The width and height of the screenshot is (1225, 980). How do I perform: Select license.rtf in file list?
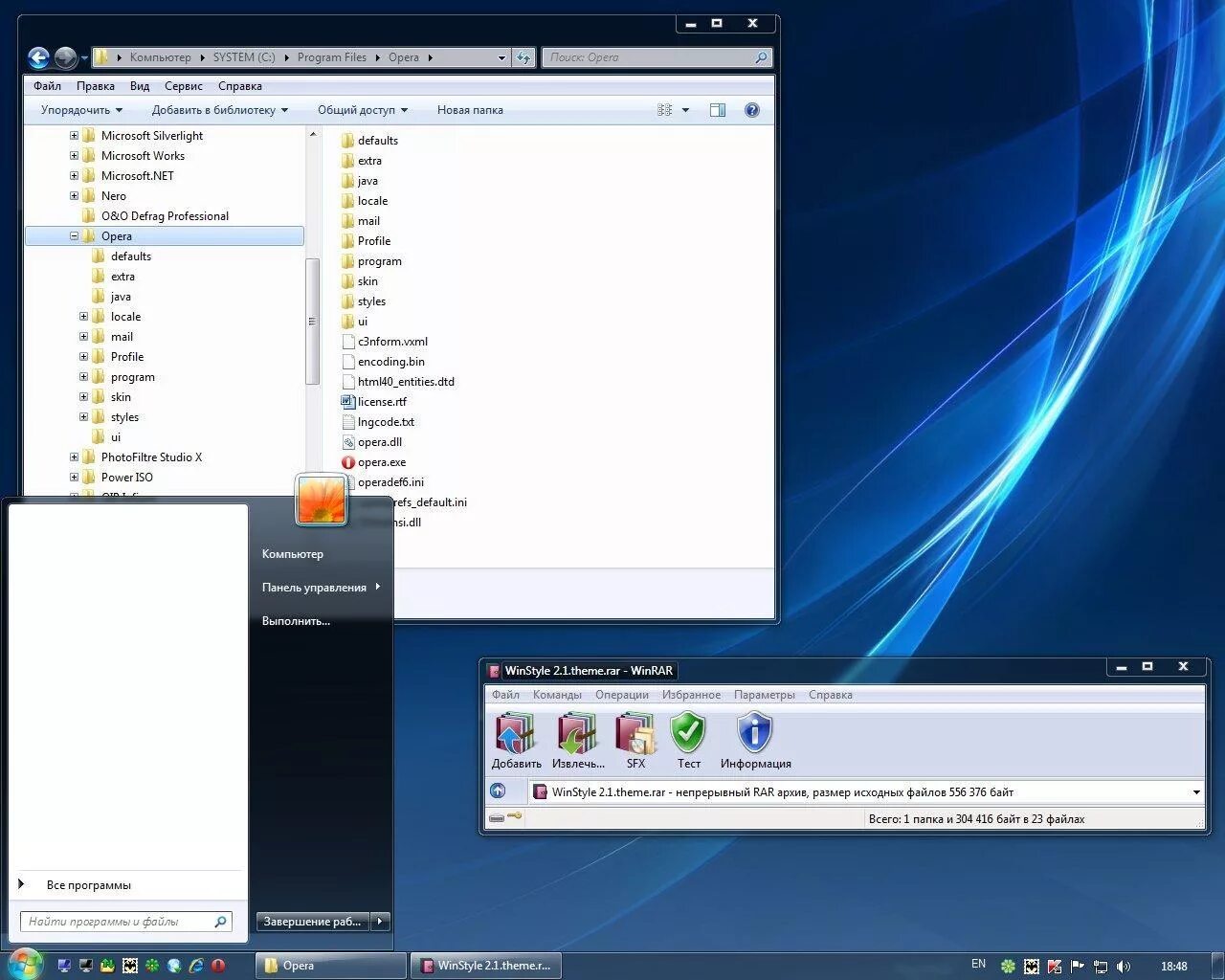pyautogui.click(x=373, y=402)
